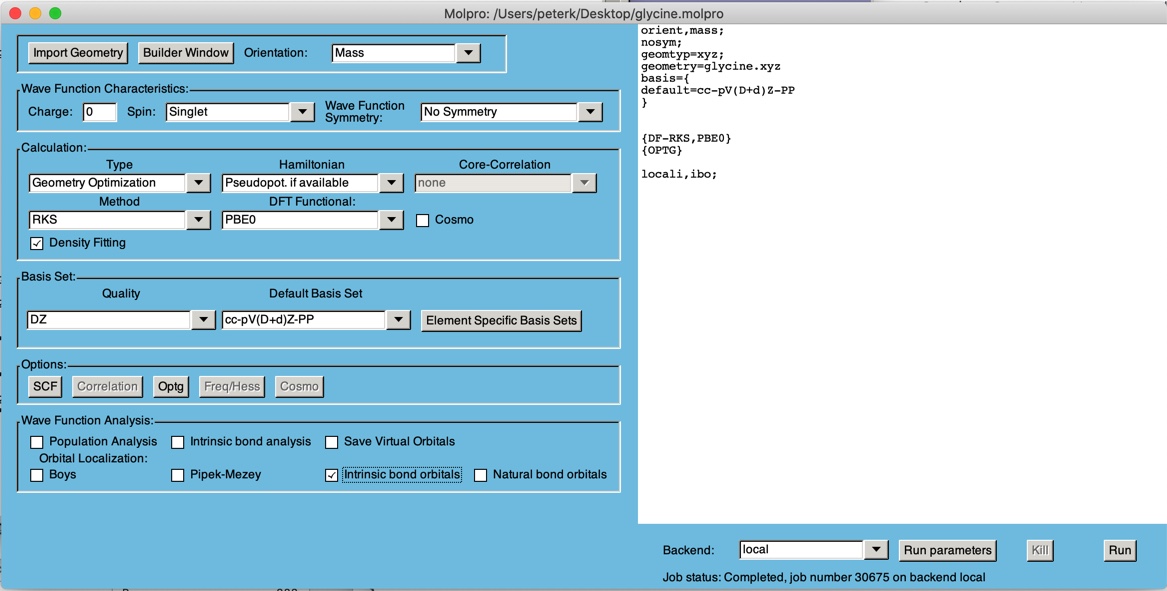Uncheck the Density Fitting checkbox
Image resolution: width=1167 pixels, height=591 pixels.
(x=37, y=243)
